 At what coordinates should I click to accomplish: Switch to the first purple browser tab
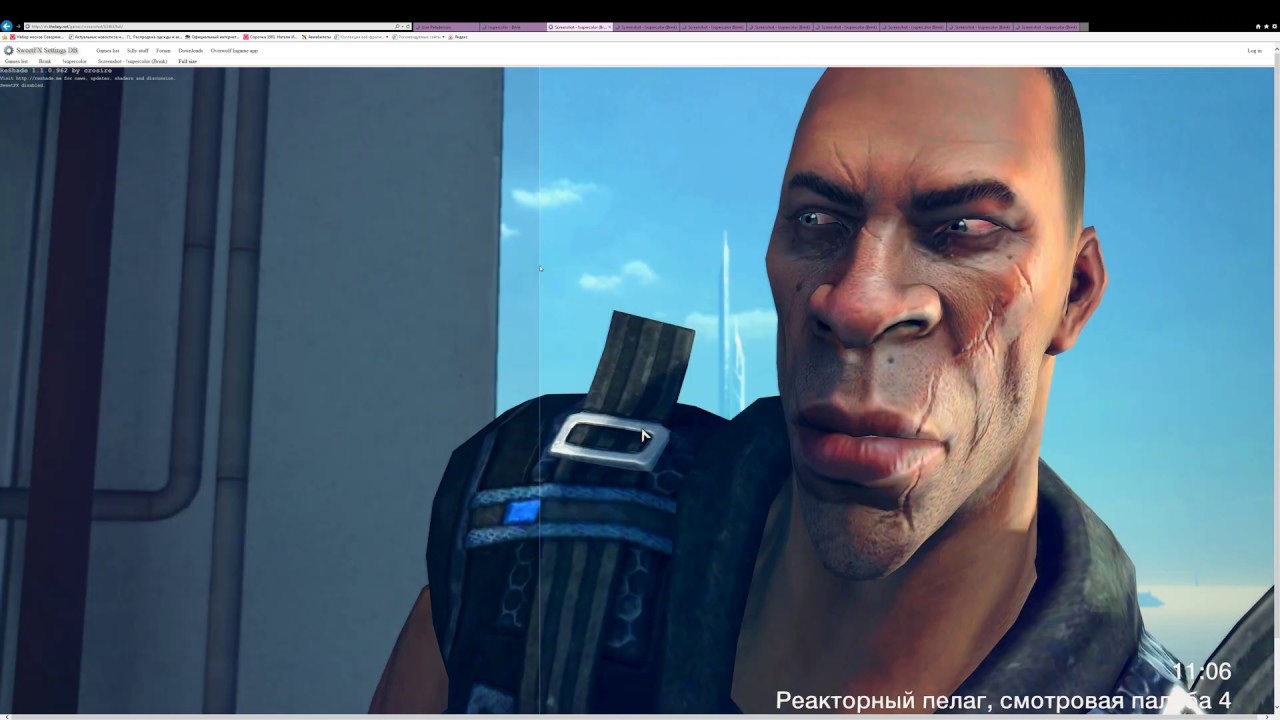click(446, 27)
